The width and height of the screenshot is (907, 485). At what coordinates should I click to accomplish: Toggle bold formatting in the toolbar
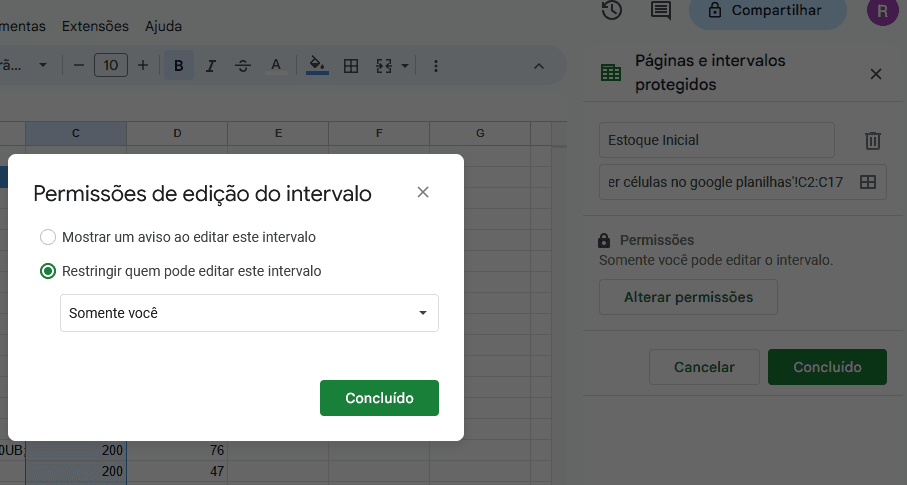pyautogui.click(x=179, y=66)
